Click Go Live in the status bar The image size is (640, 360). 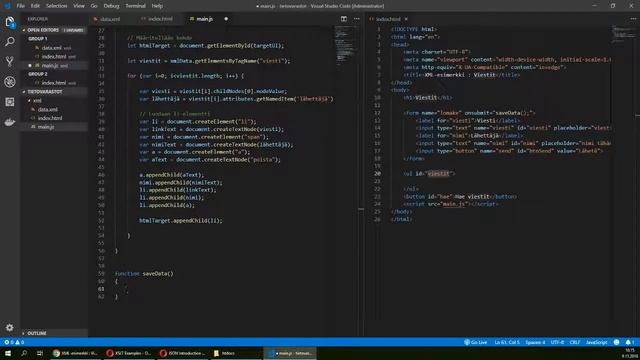pyautogui.click(x=476, y=342)
